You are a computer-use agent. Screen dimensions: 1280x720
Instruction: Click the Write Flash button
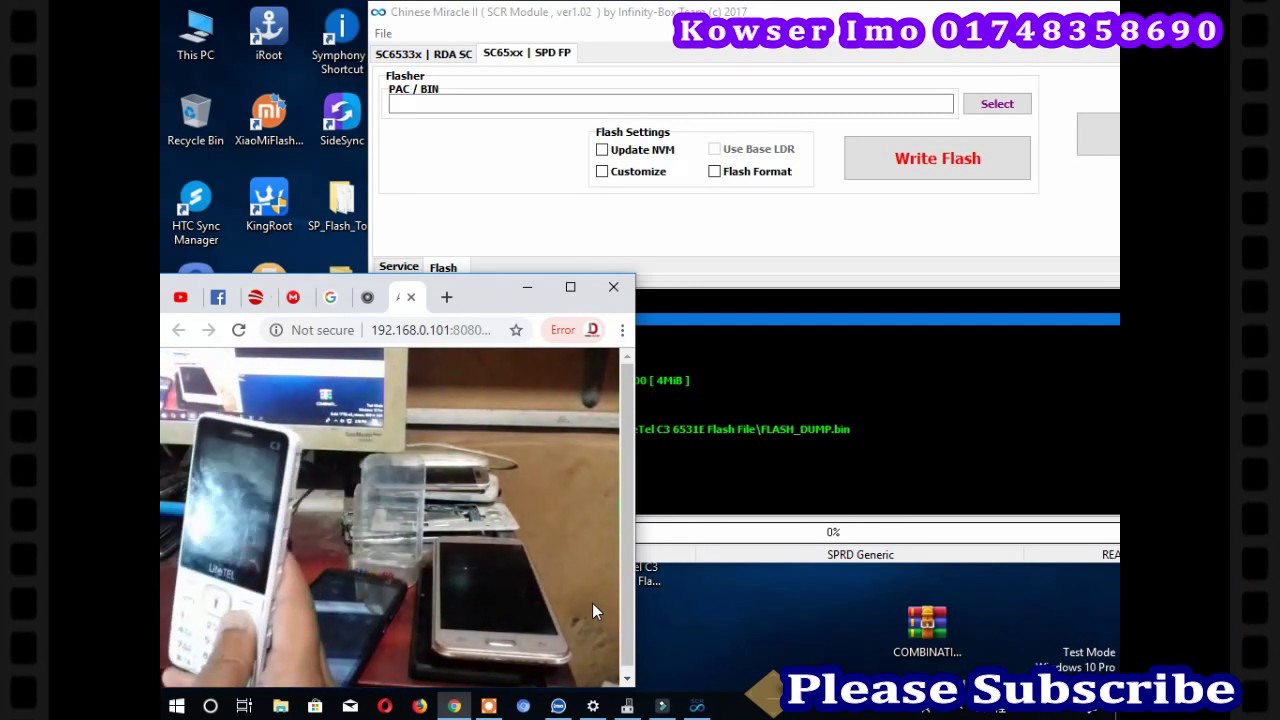(937, 158)
